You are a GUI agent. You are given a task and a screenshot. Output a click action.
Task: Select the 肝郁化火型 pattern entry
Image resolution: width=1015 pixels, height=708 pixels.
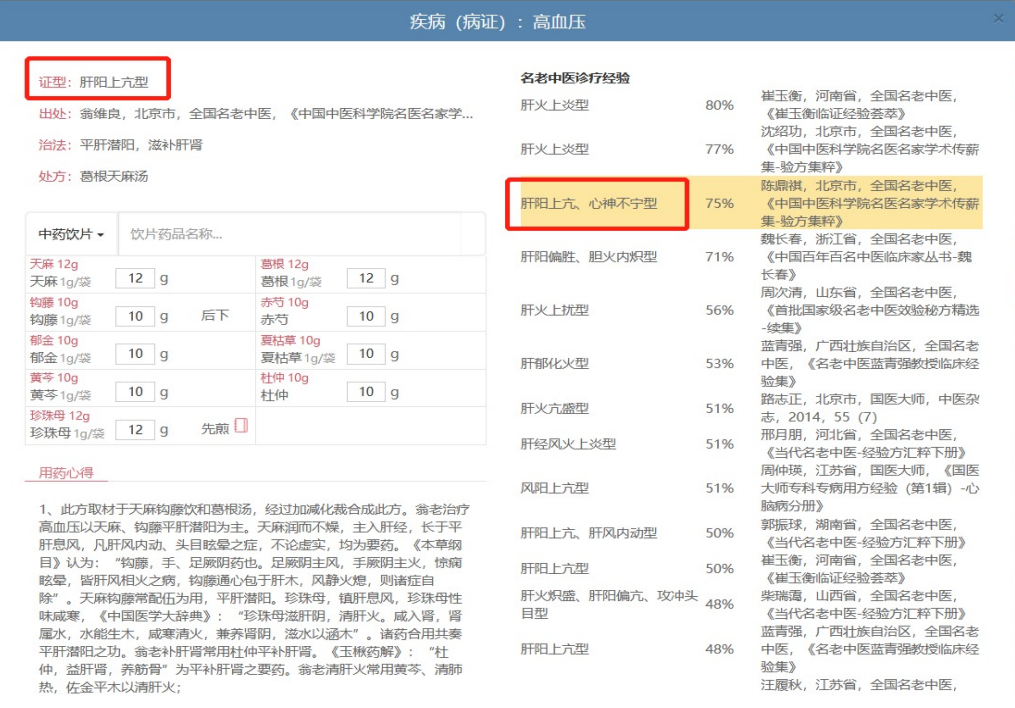point(555,364)
